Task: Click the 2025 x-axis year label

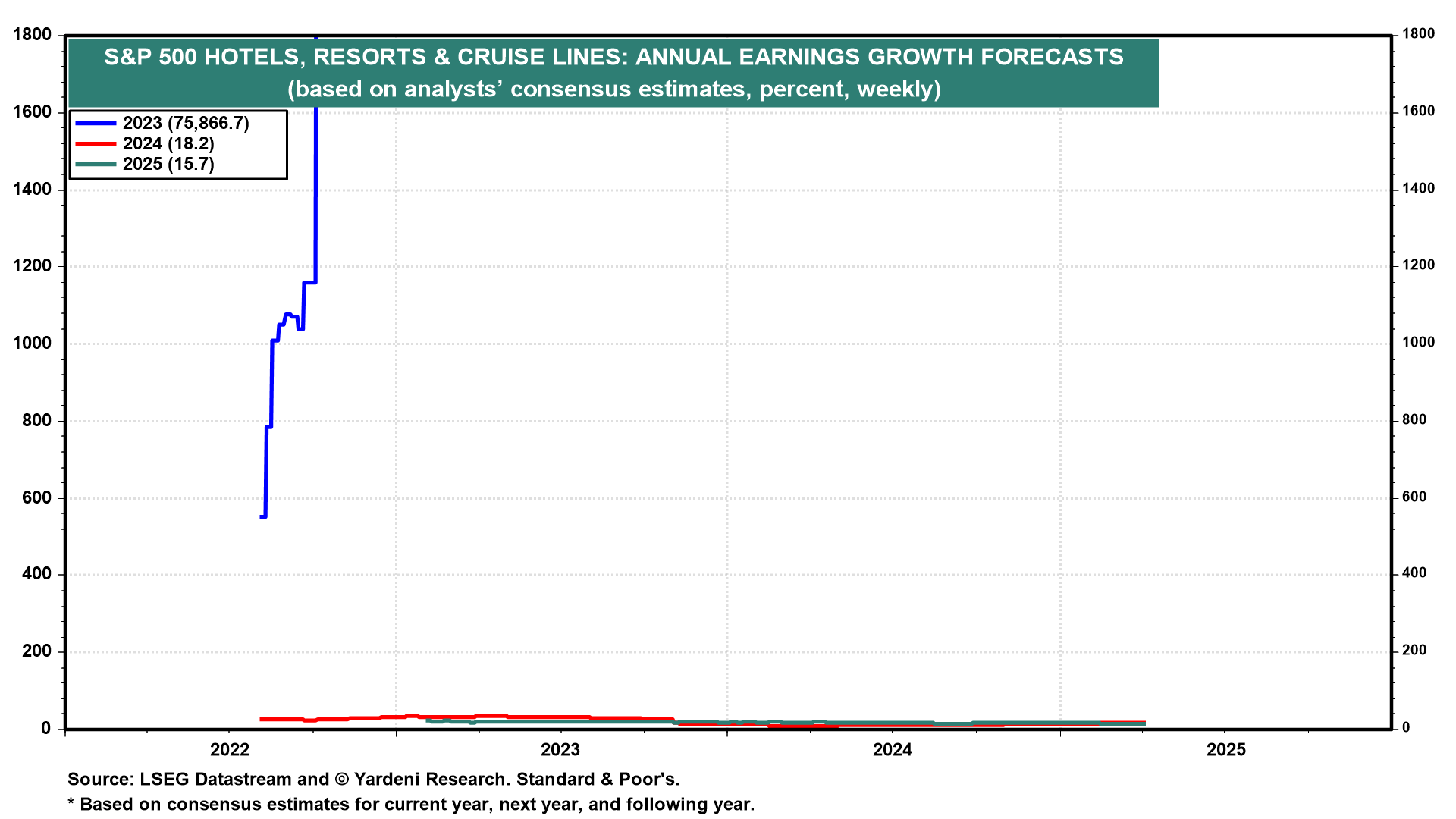Action: 1225,750
